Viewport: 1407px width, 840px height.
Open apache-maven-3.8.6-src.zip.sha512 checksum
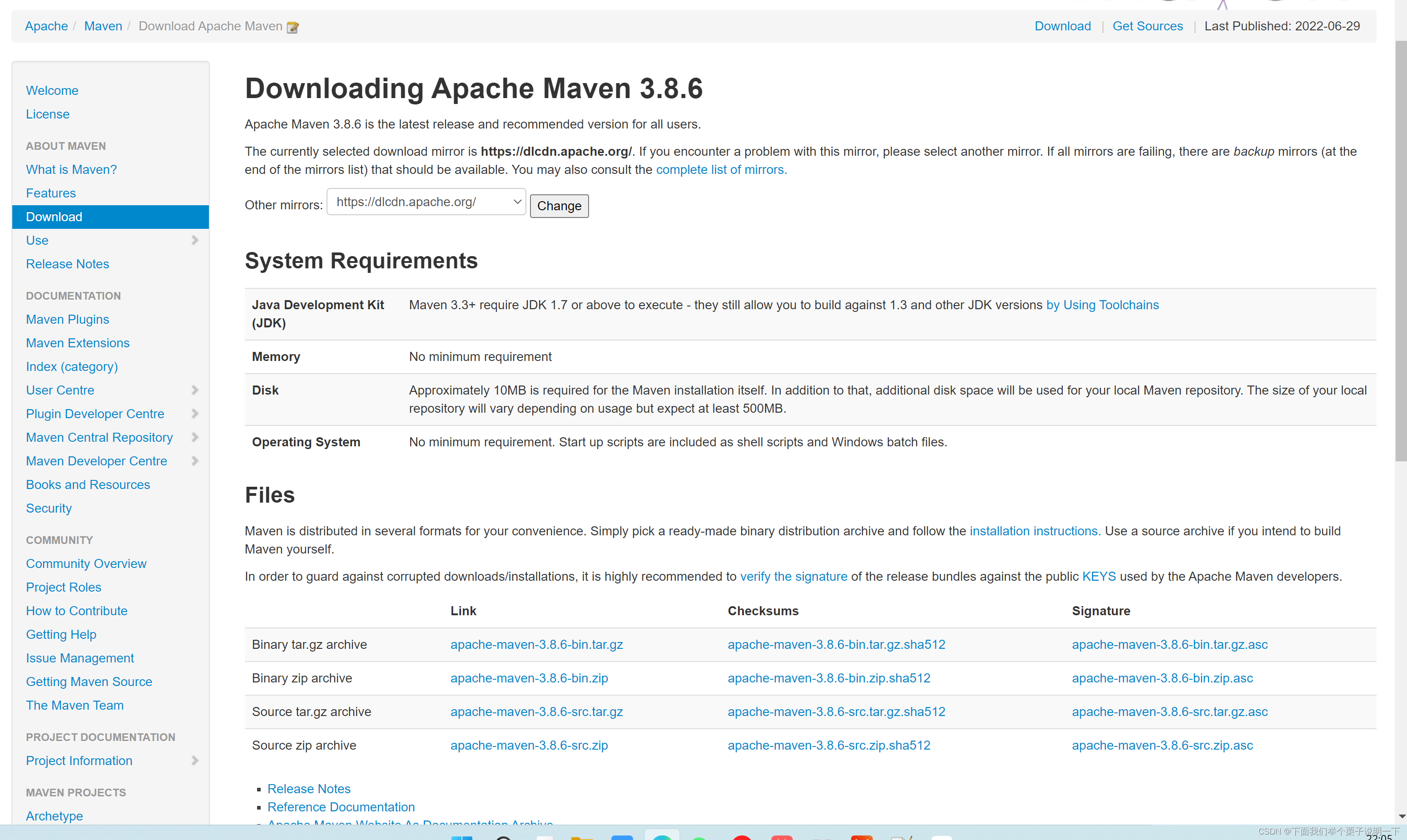828,746
